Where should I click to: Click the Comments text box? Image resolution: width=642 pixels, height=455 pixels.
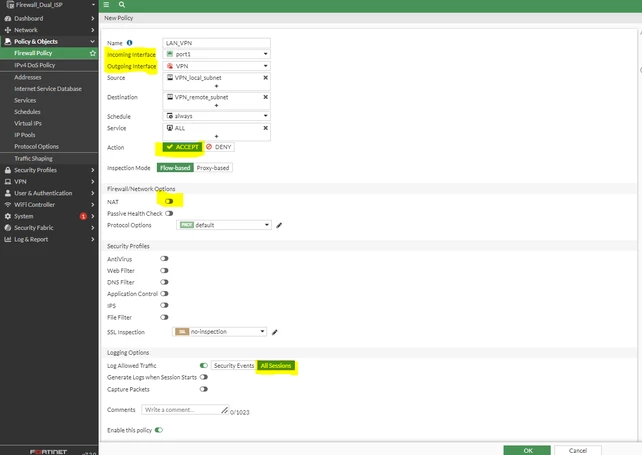pos(185,410)
